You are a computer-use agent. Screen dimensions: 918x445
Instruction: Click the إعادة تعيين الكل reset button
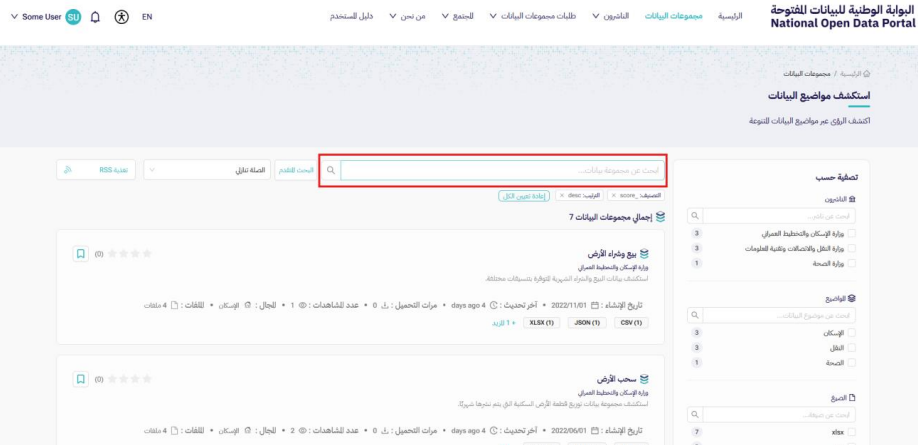click(x=523, y=196)
